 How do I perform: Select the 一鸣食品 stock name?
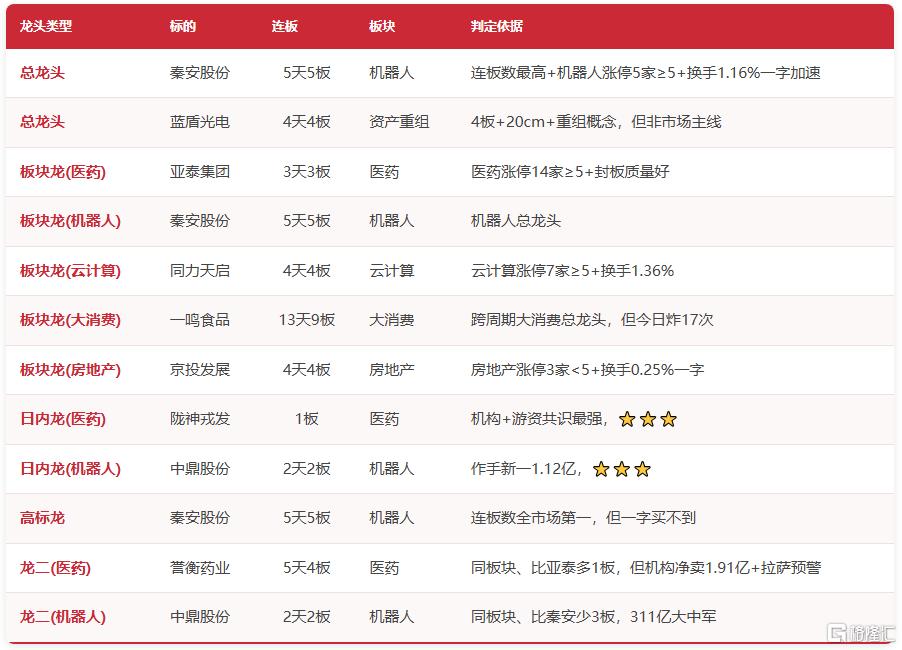coord(200,320)
